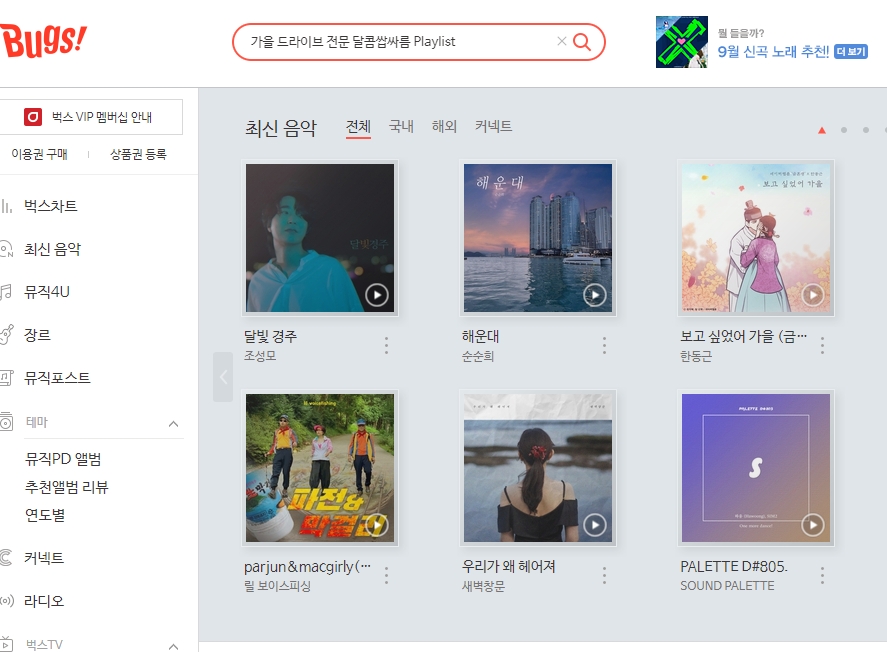This screenshot has width=887, height=652.
Task: Open 뮤직4U in the sidebar
Action: click(46, 292)
